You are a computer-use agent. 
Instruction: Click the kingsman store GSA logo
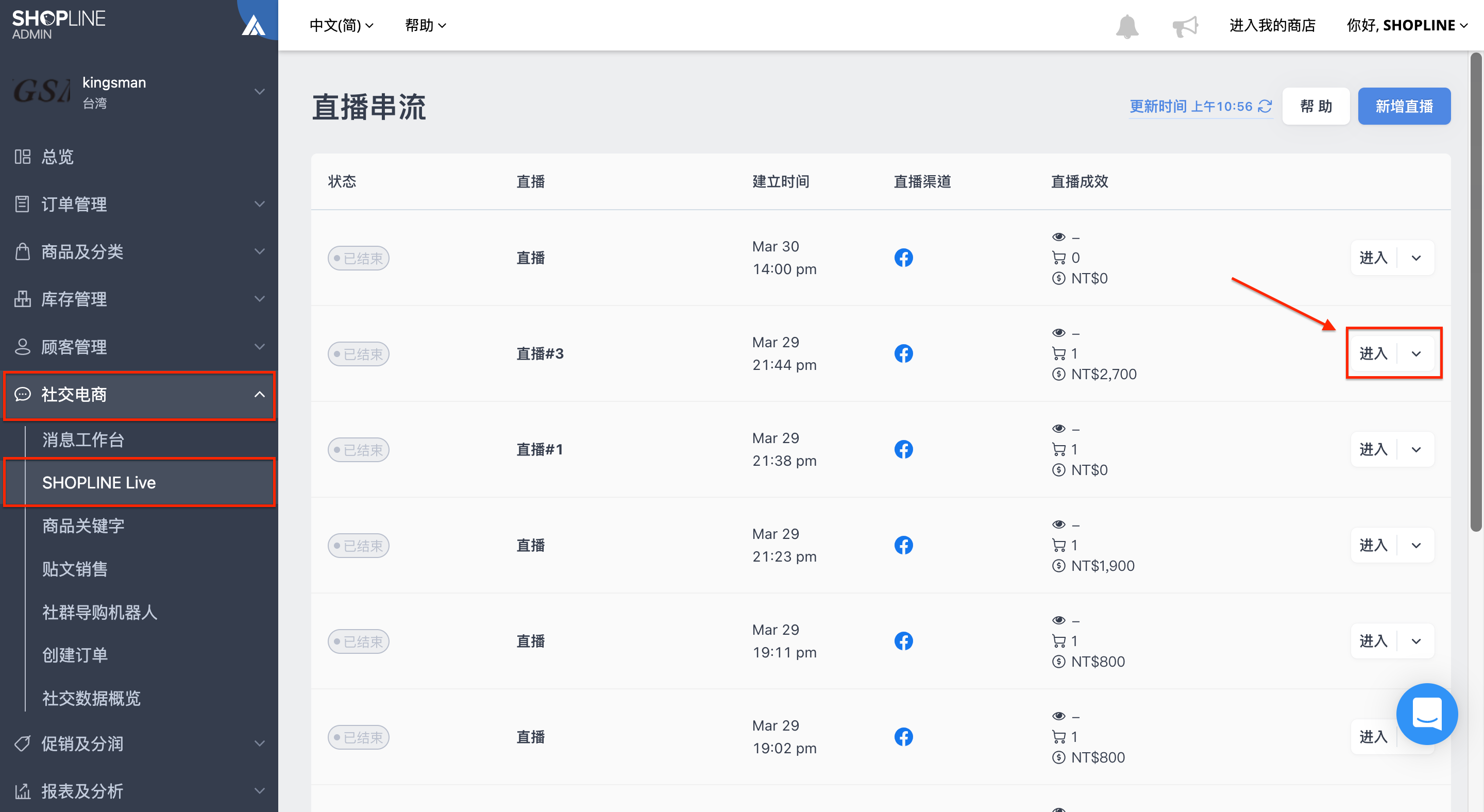[x=42, y=91]
